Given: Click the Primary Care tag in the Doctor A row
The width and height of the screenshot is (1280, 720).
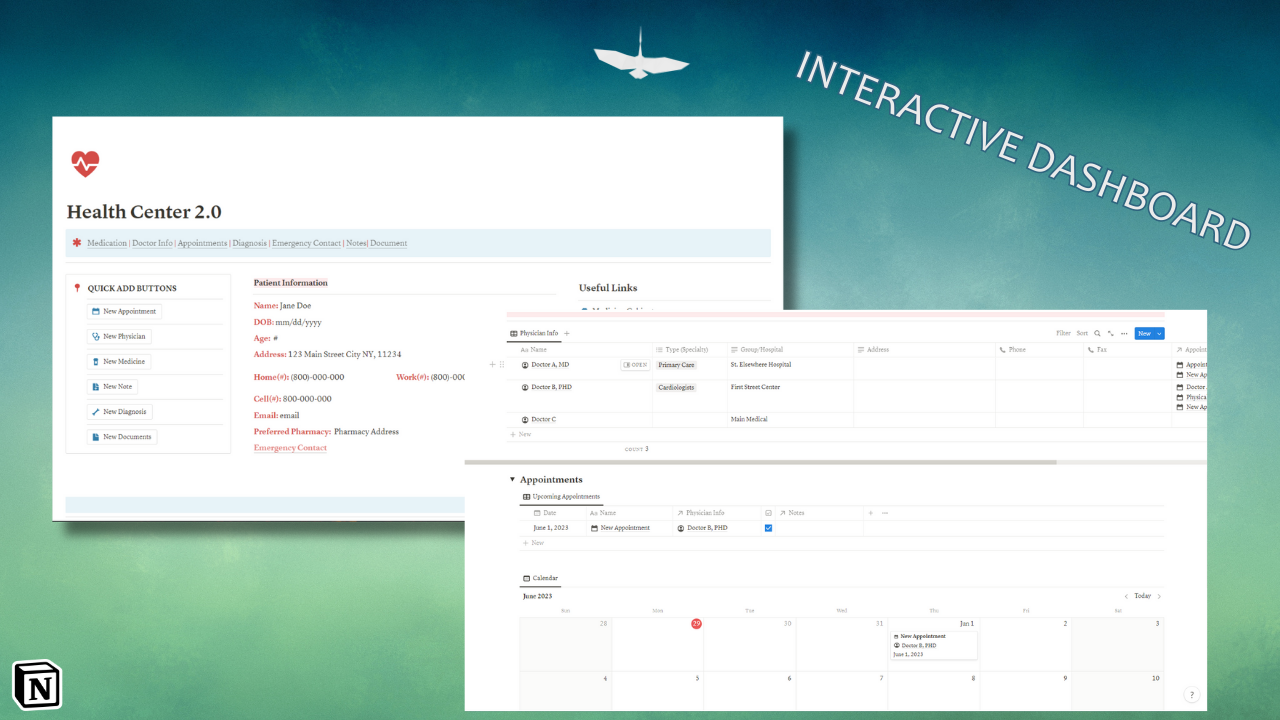Looking at the screenshot, I should pos(676,365).
